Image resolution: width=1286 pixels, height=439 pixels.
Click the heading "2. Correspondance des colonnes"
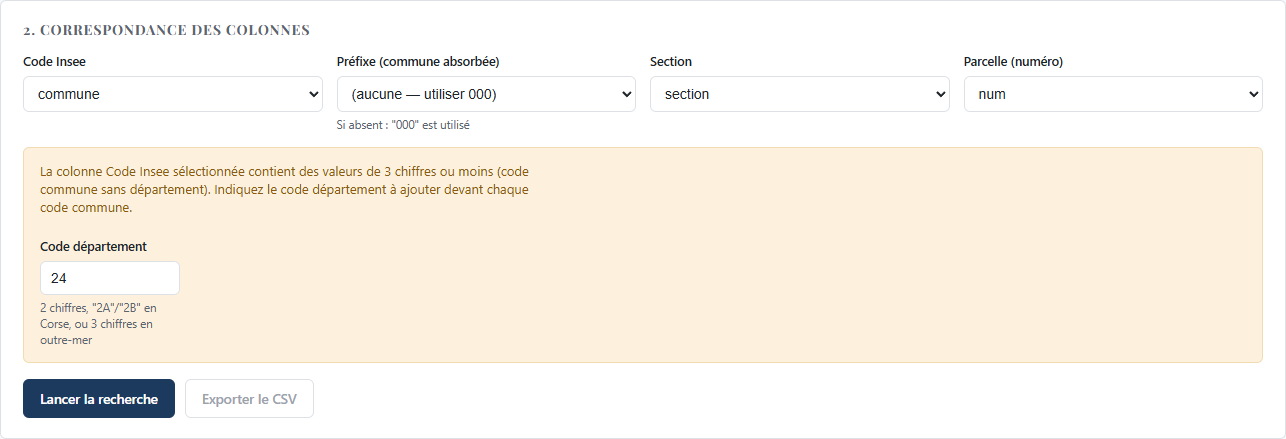pos(166,29)
